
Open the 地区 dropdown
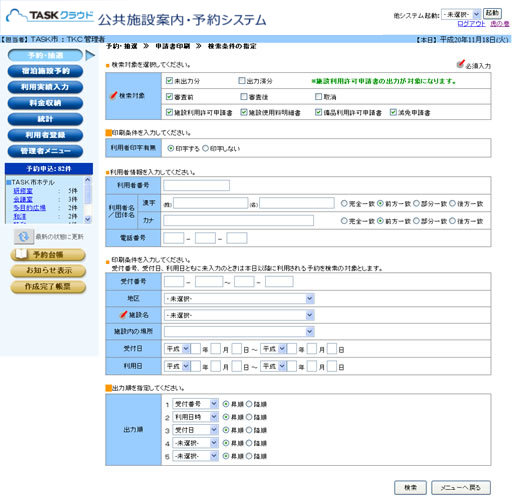coord(239,298)
